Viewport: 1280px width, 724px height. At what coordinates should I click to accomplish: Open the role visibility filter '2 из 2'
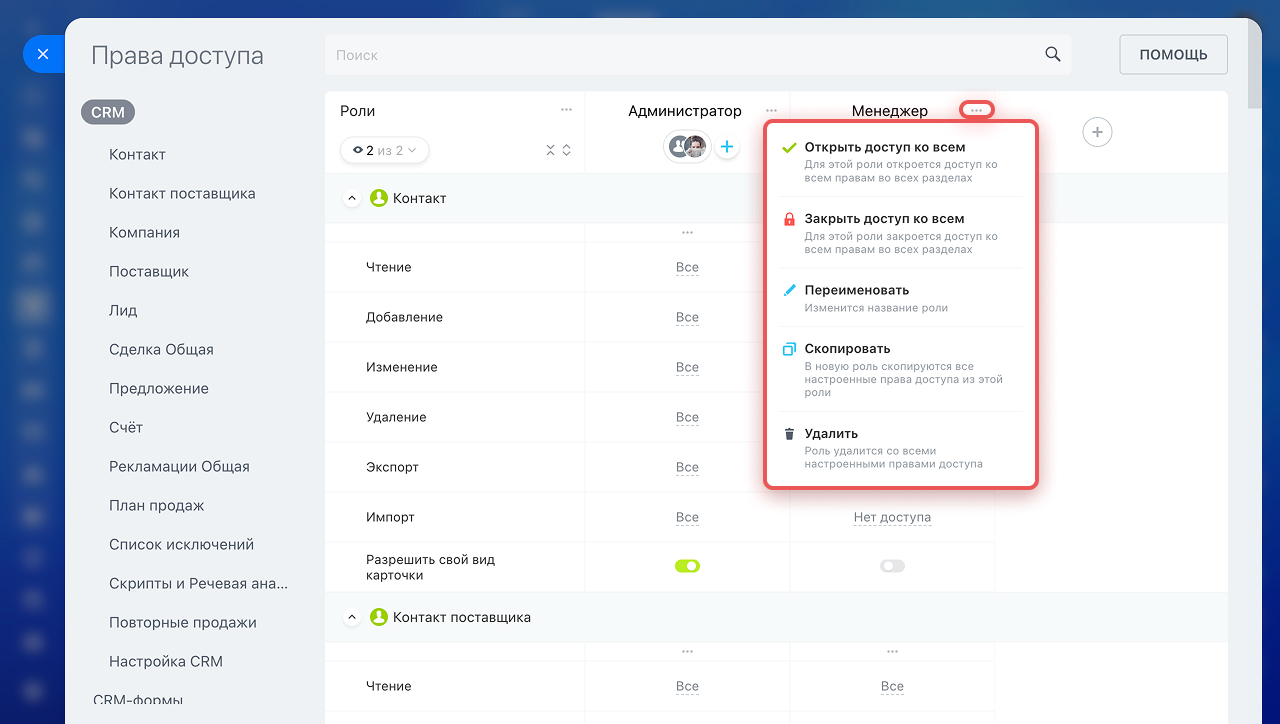click(x=384, y=150)
